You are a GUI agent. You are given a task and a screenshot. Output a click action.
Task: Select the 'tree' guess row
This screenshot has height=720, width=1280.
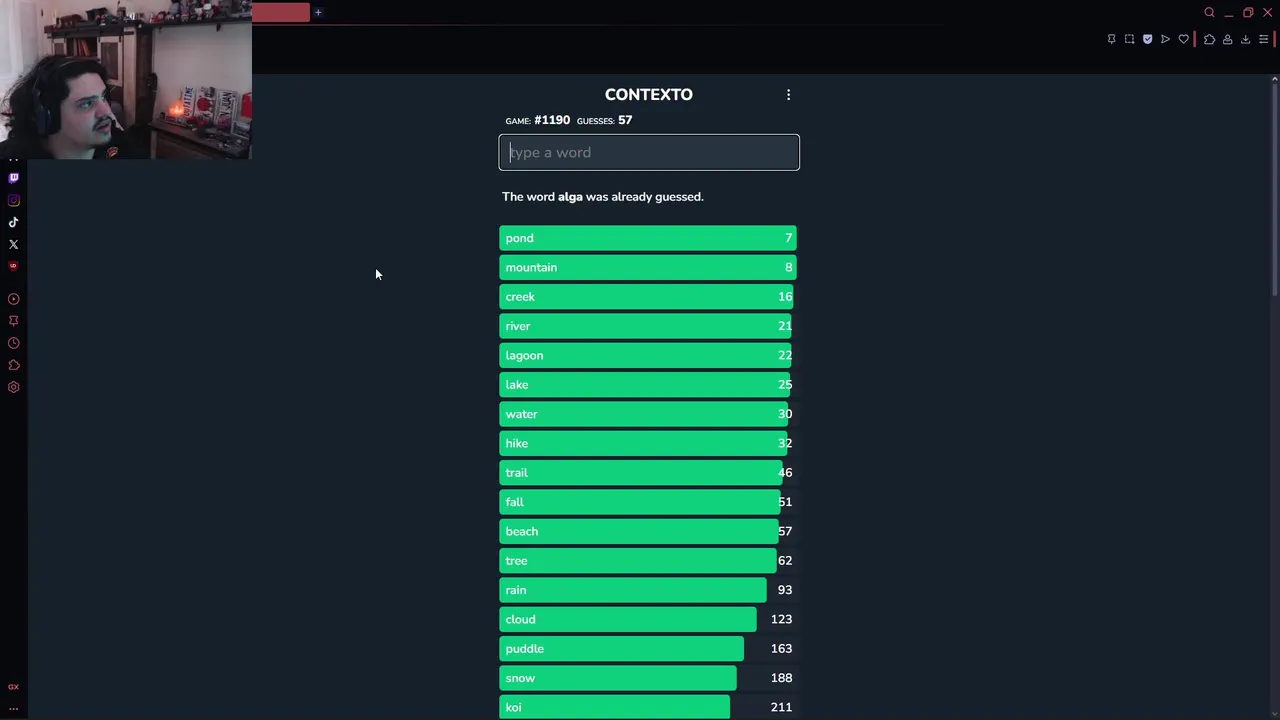pyautogui.click(x=648, y=561)
